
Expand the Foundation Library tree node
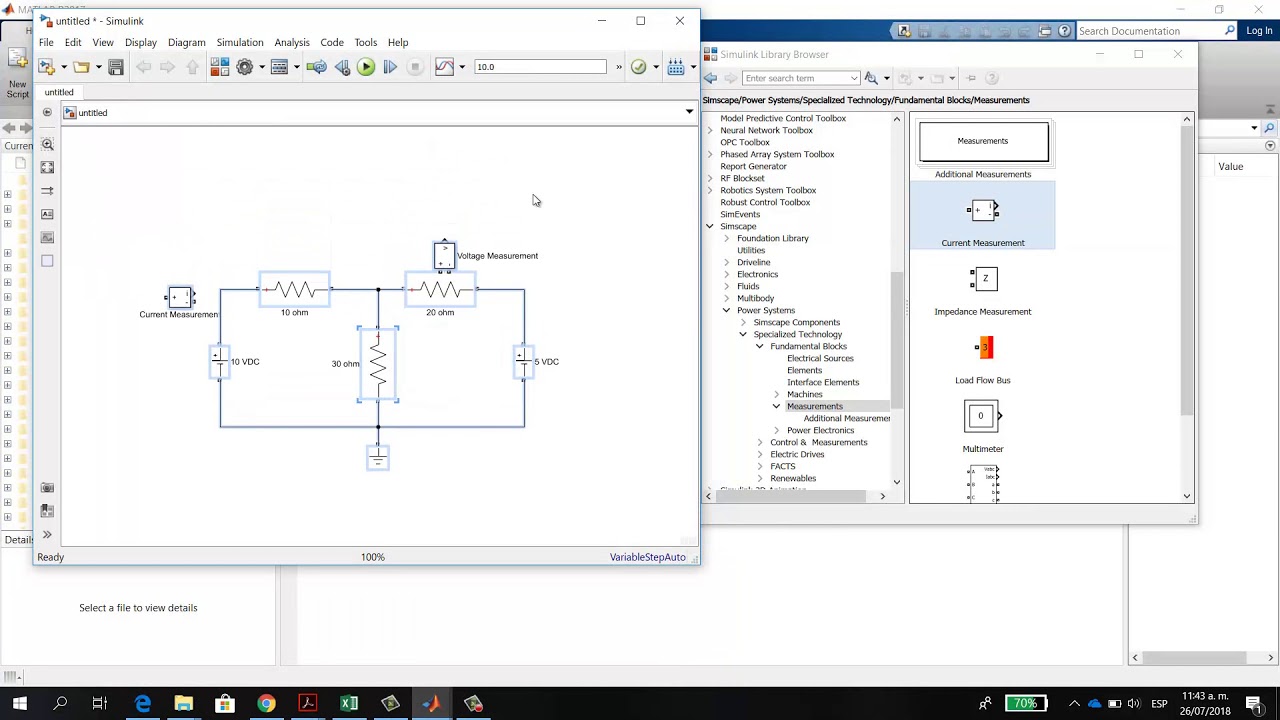727,238
